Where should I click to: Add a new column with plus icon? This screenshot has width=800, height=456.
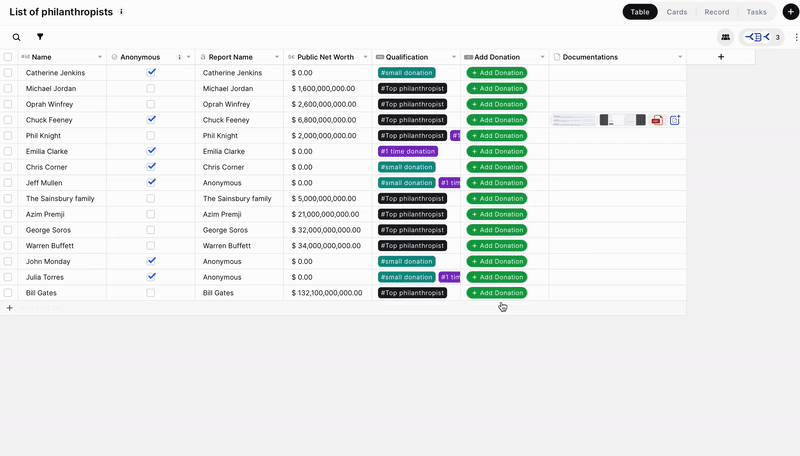coord(721,57)
